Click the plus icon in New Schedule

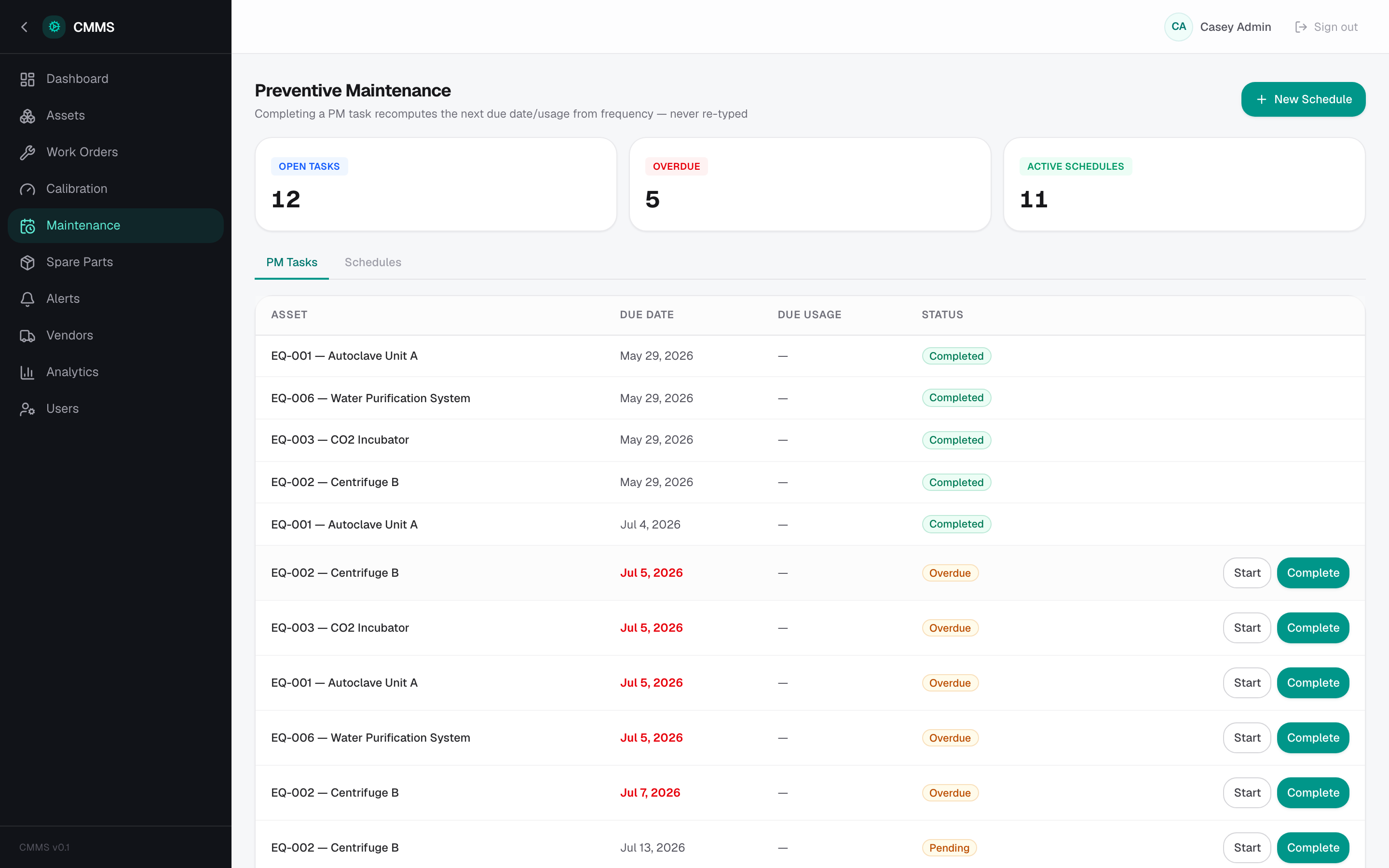point(1261,99)
